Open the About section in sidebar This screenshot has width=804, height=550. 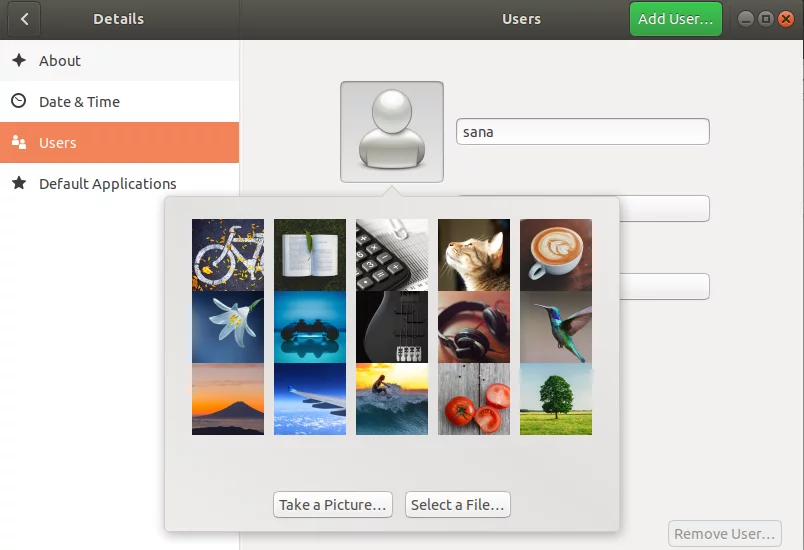[x=60, y=61]
